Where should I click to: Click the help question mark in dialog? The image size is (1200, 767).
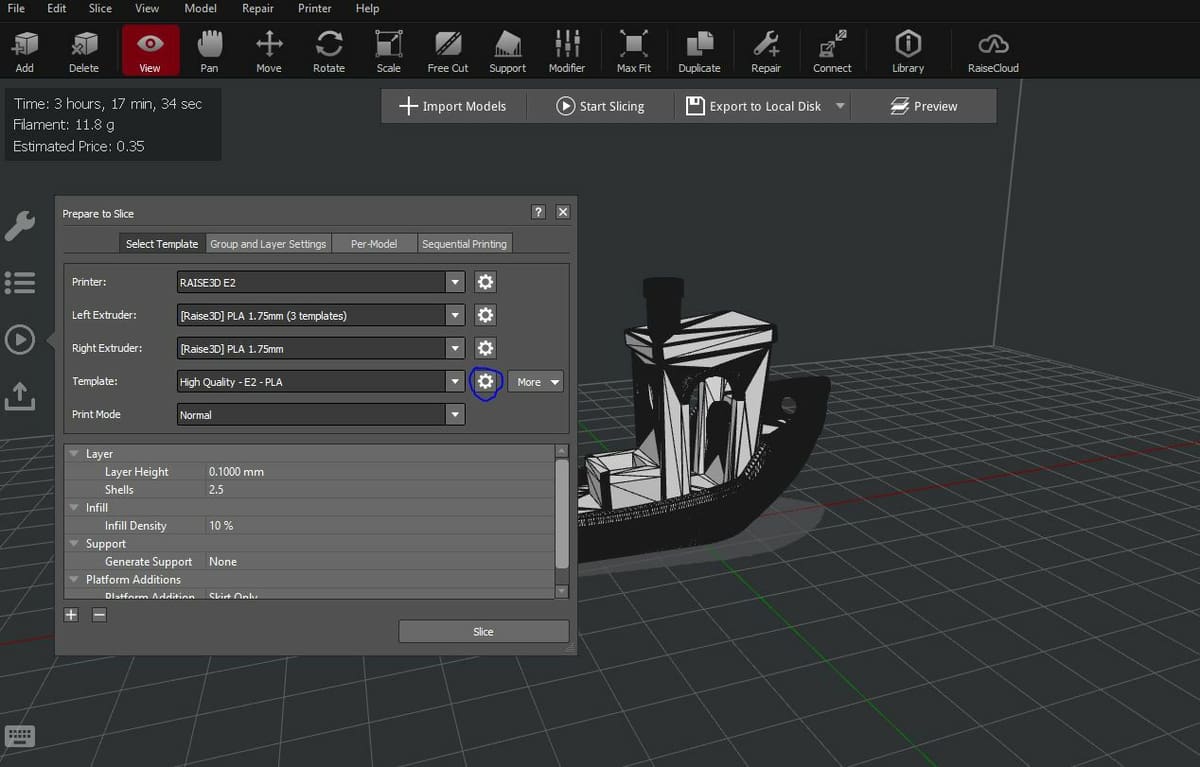click(x=538, y=212)
